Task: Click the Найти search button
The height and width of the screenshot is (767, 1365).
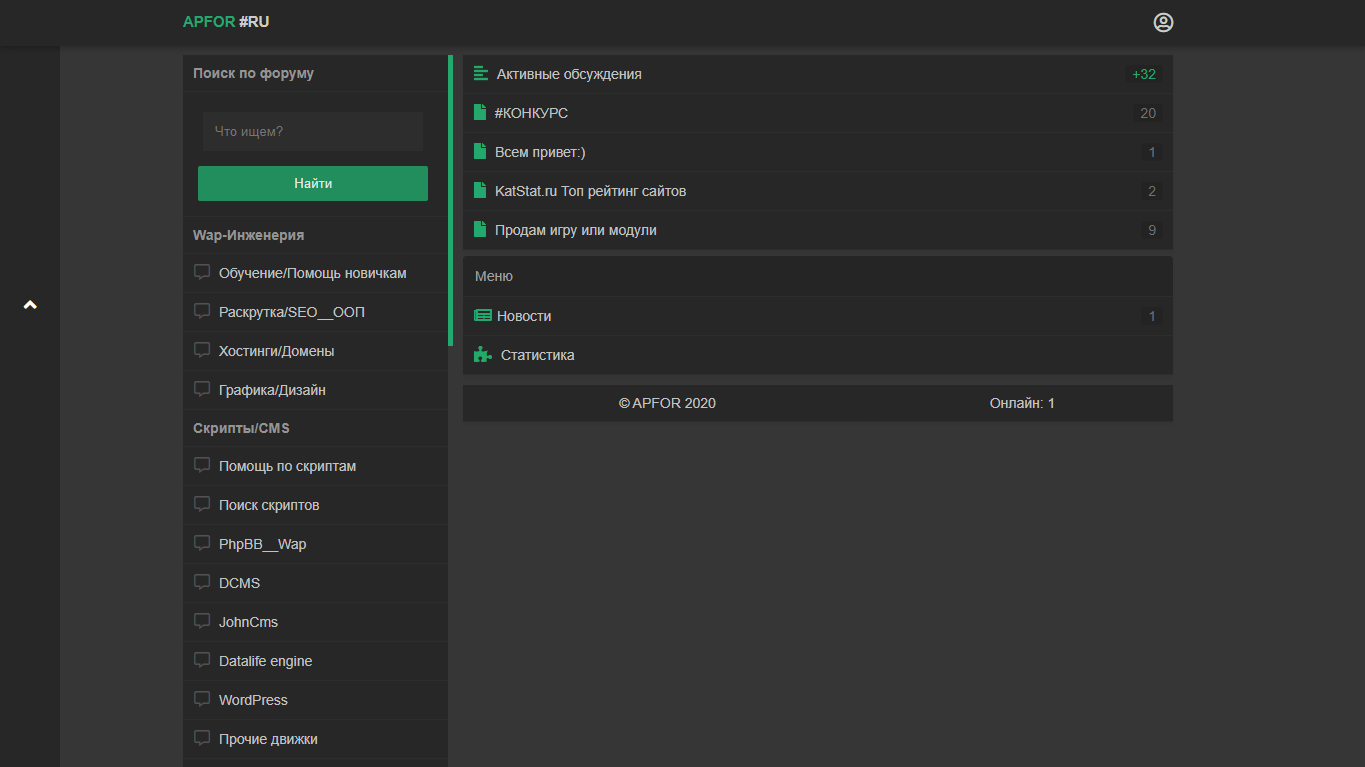Action: (x=313, y=183)
